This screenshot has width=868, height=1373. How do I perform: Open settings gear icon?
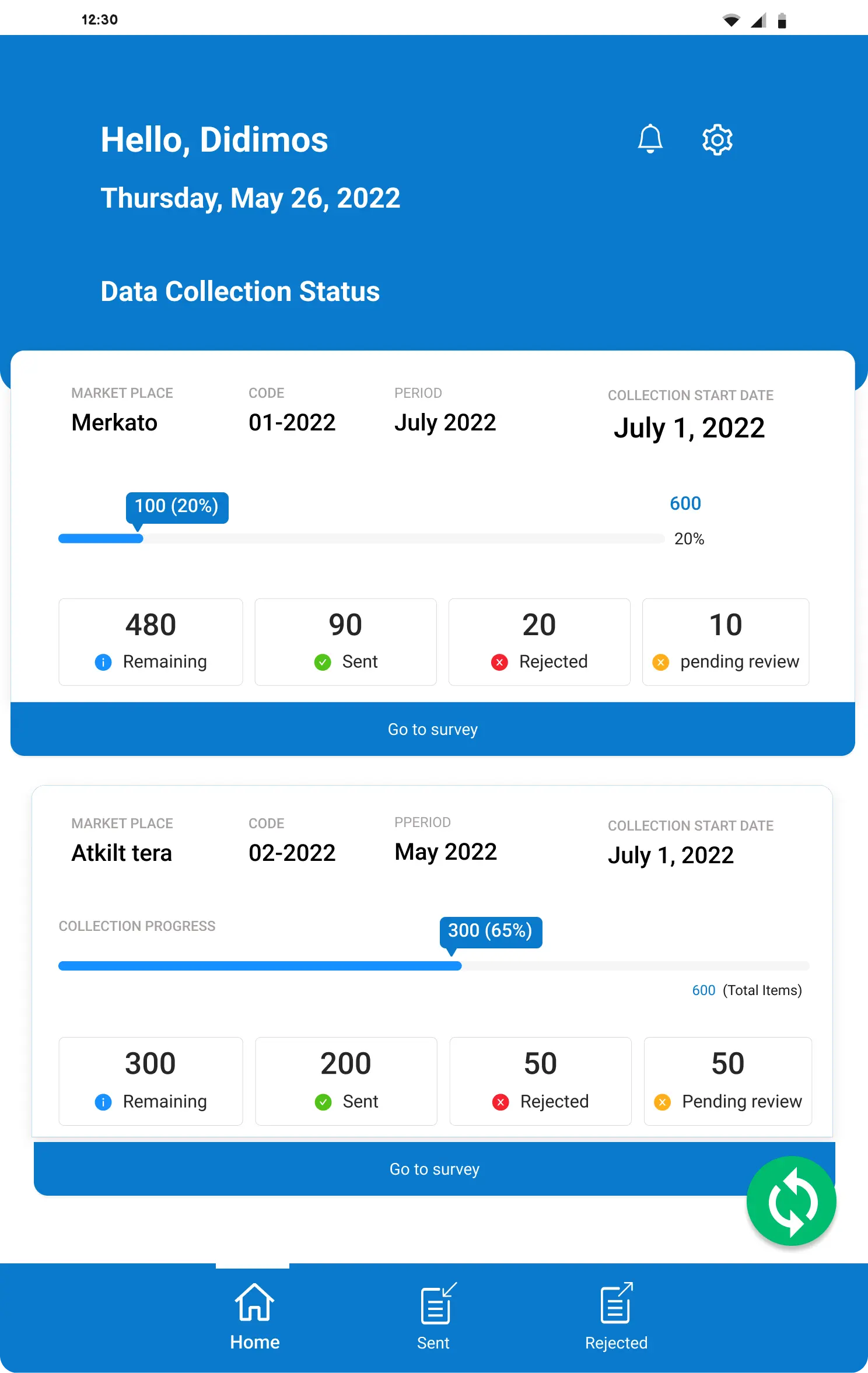click(x=717, y=139)
